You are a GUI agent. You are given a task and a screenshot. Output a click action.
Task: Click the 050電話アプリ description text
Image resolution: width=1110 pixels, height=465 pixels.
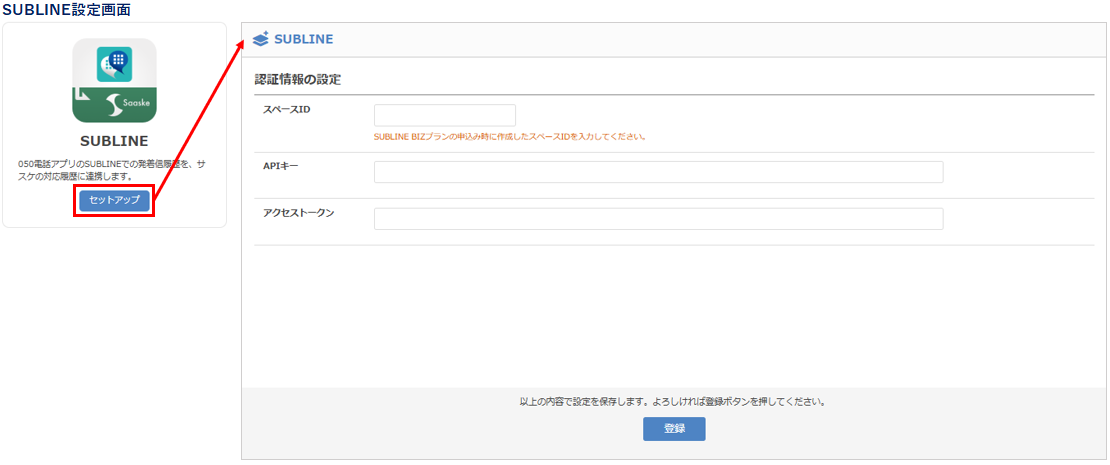point(113,170)
